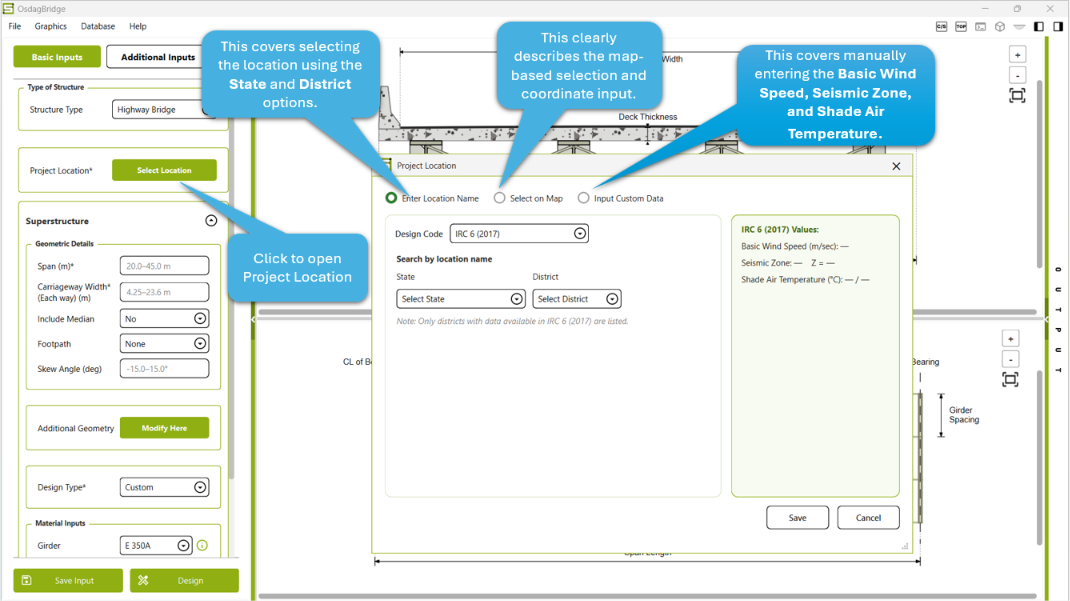The width and height of the screenshot is (1070, 601).
Task: Select the Enter Location Name radio option
Action: (391, 198)
